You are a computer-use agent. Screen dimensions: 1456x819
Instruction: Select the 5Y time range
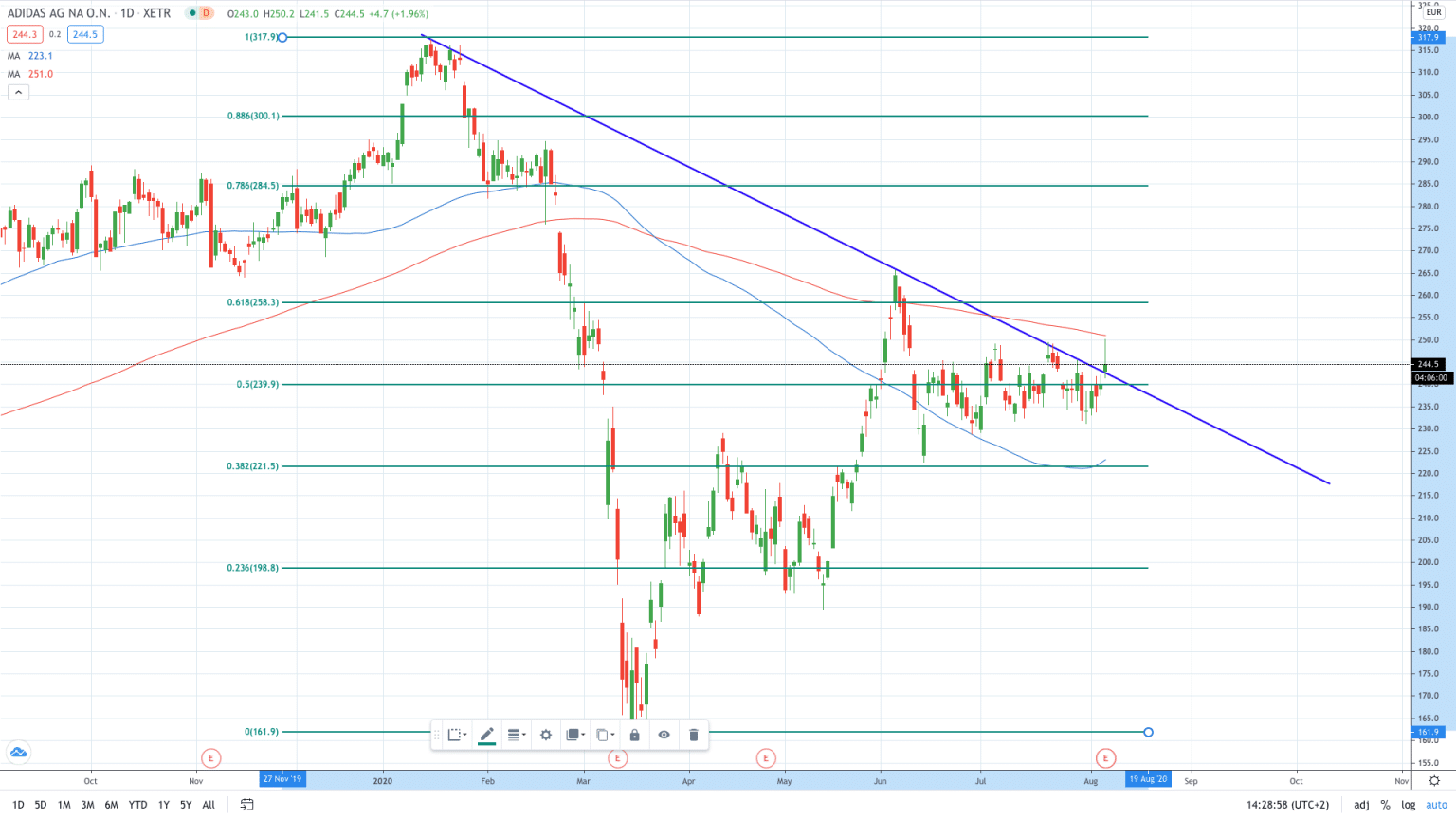[x=186, y=805]
